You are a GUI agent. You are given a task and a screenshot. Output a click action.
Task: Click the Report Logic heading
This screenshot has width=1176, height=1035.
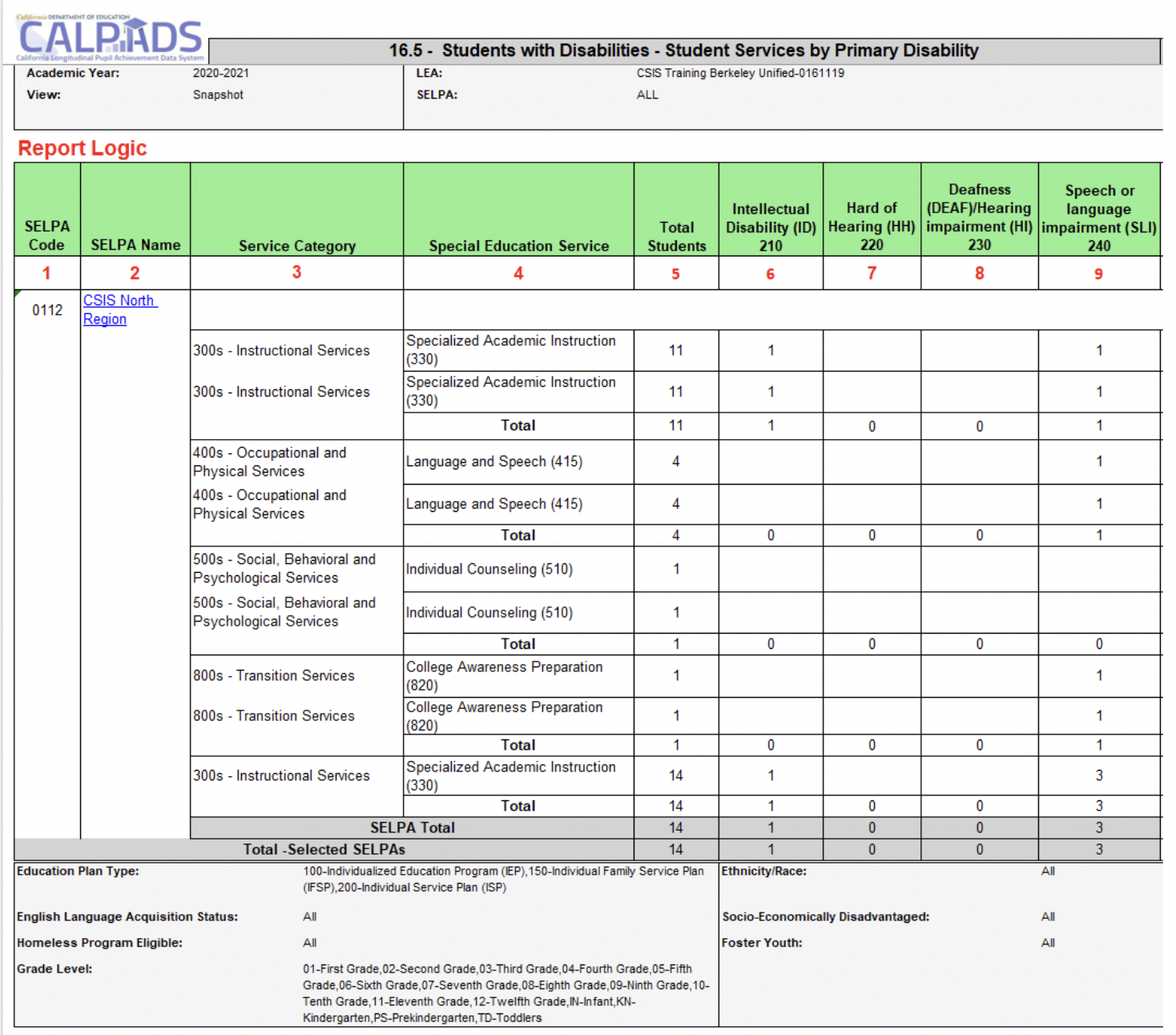[83, 148]
